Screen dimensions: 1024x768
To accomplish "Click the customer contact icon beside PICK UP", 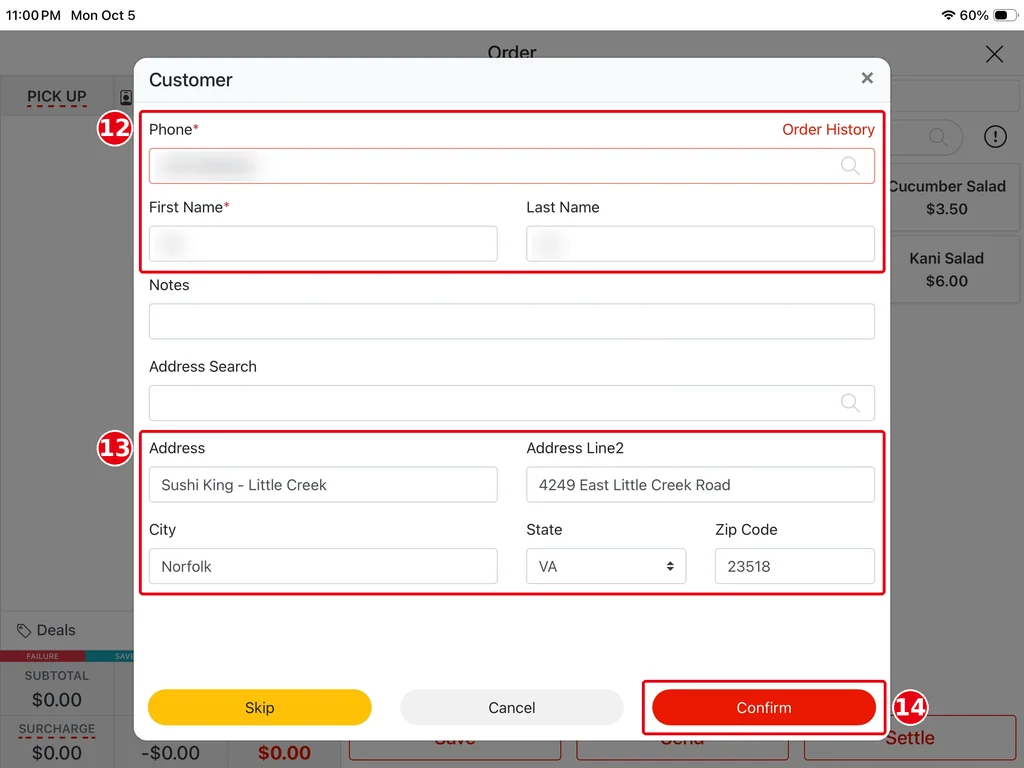I will (x=125, y=97).
